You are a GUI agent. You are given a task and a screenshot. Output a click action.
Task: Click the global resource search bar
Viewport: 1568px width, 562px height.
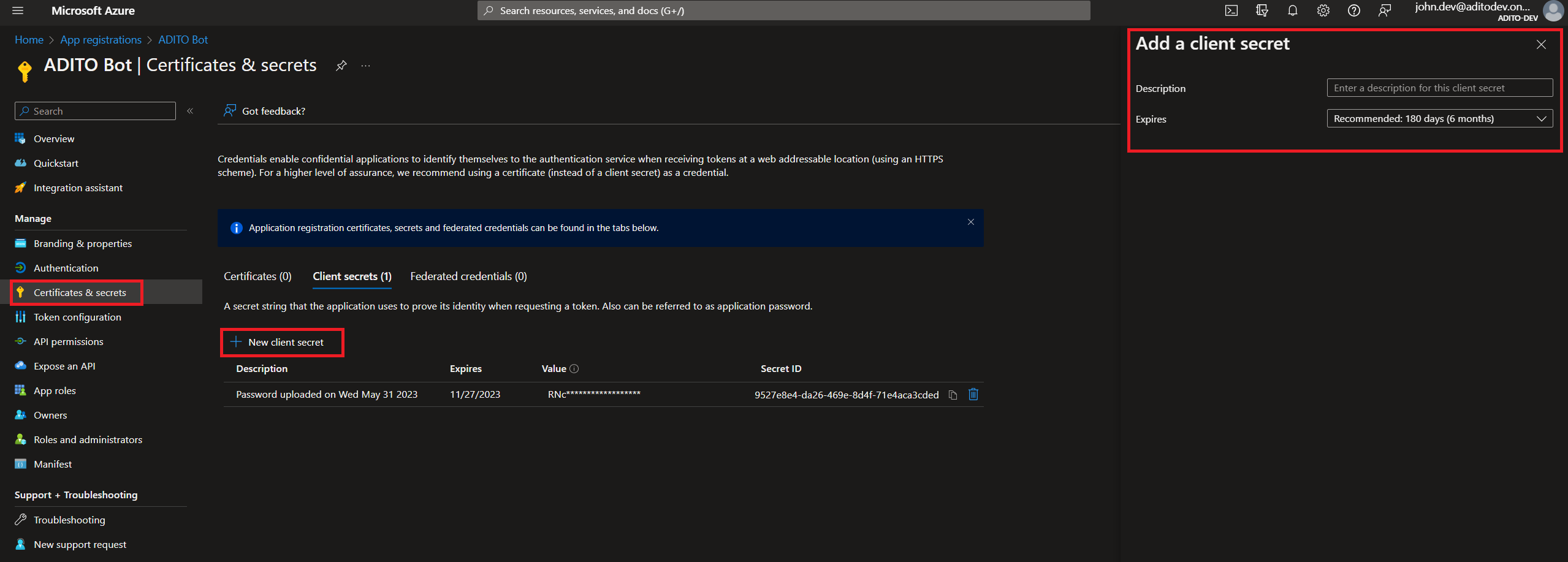point(783,10)
